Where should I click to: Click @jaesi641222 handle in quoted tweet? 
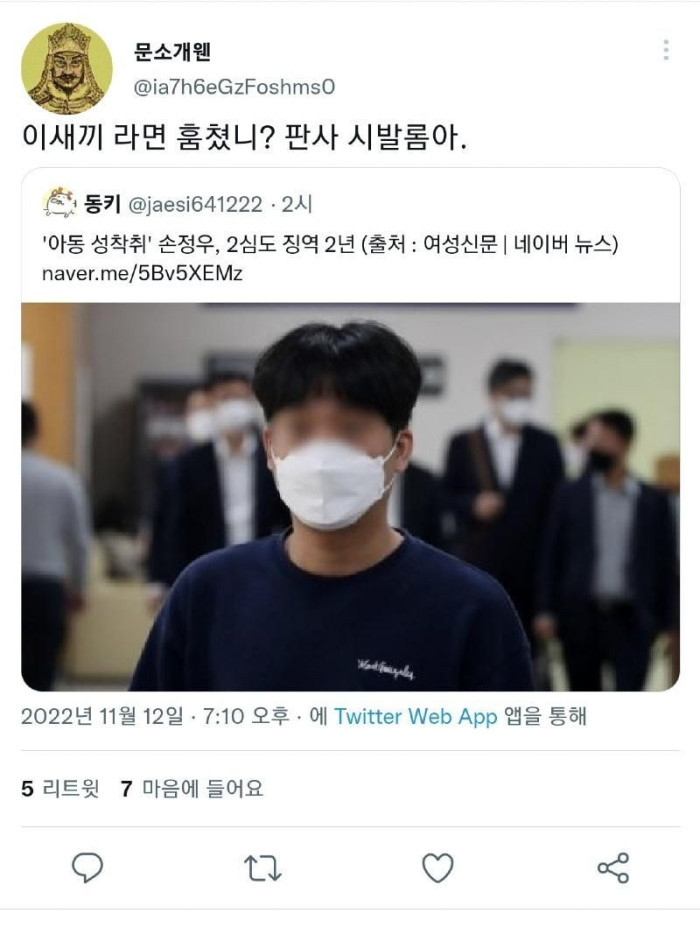pyautogui.click(x=195, y=205)
